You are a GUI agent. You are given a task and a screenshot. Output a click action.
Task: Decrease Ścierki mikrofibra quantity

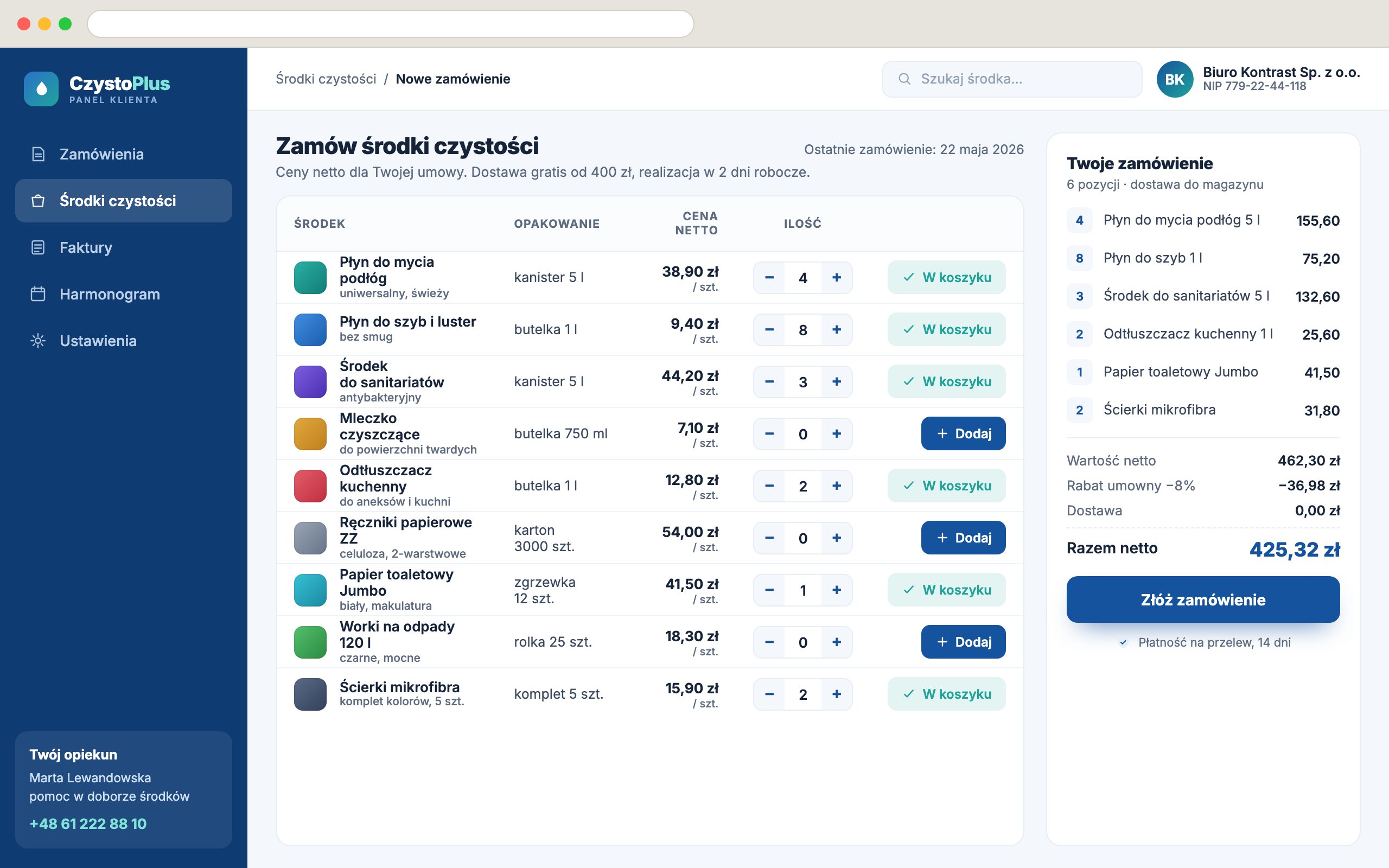769,694
